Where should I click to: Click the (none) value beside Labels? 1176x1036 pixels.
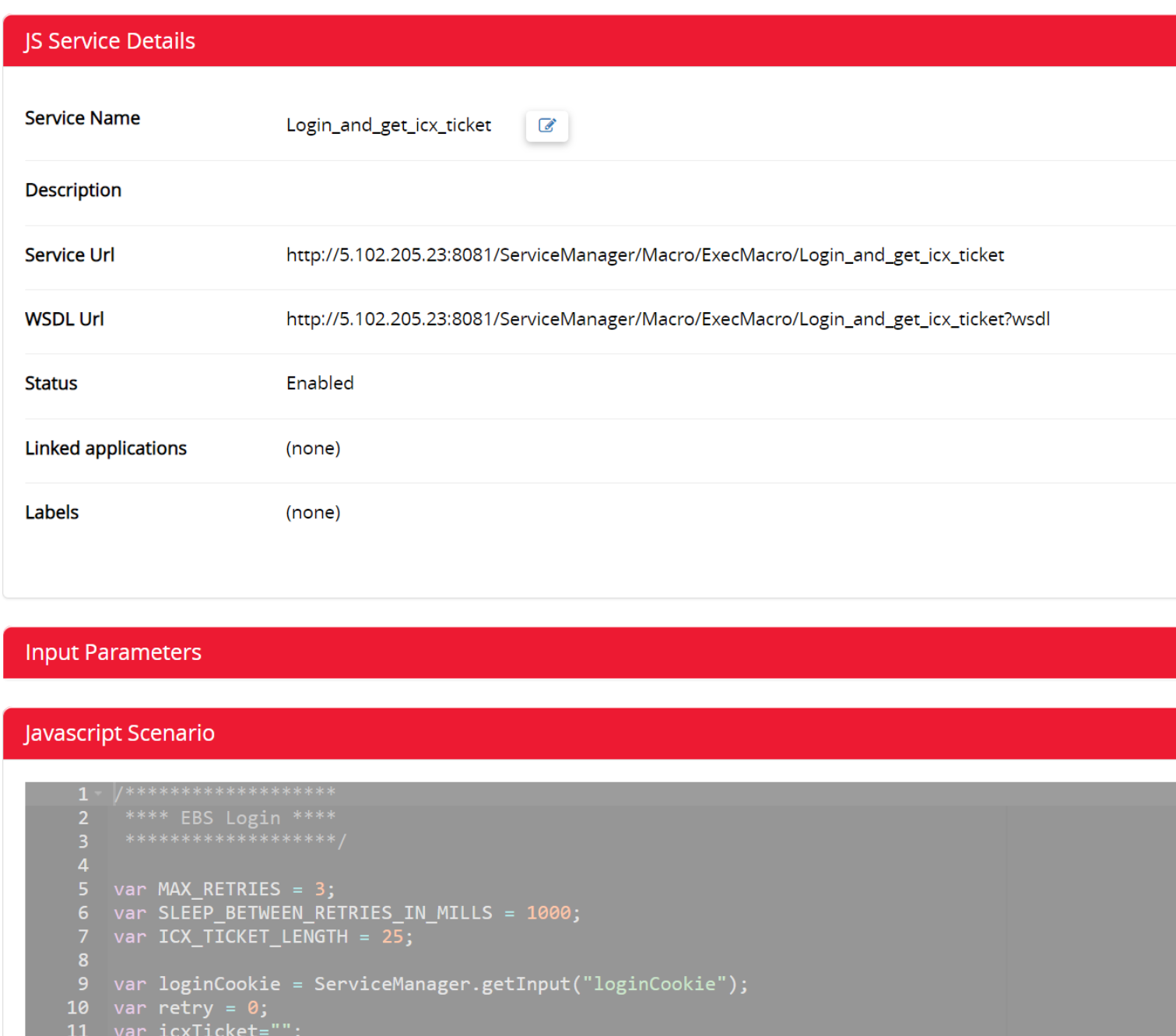coord(313,511)
